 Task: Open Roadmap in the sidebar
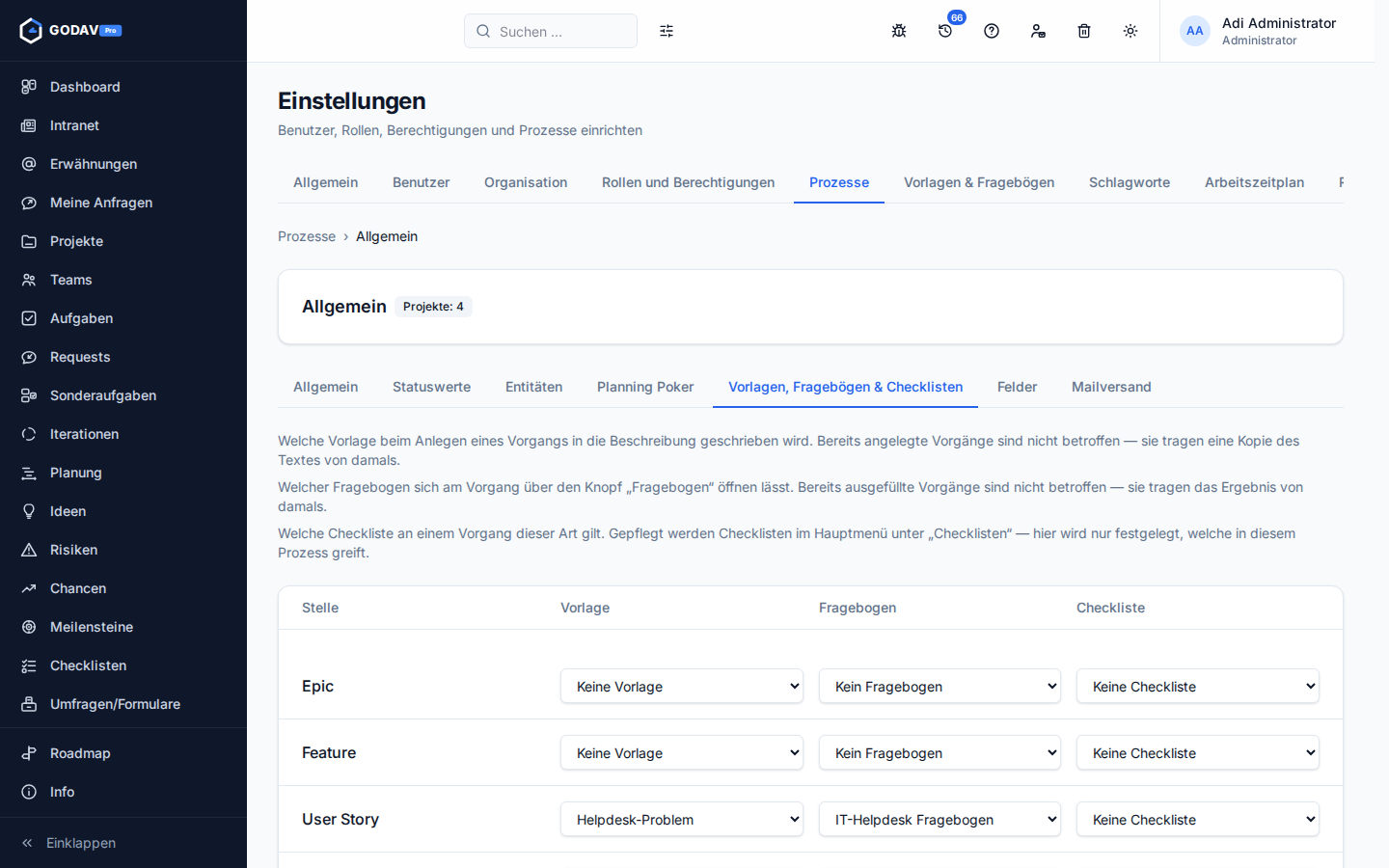pyautogui.click(x=123, y=753)
